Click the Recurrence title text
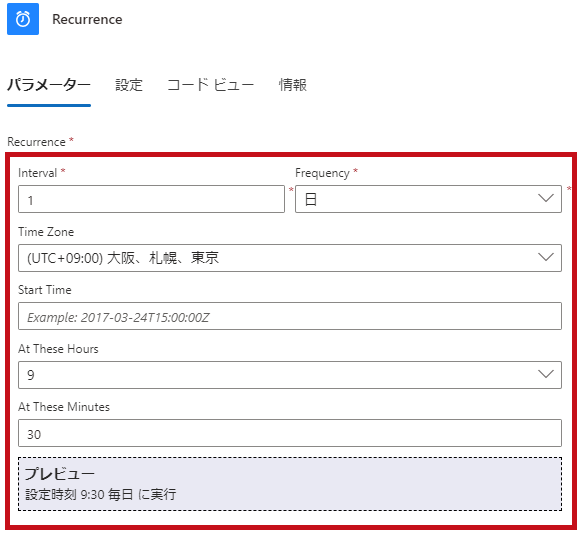 tap(87, 19)
